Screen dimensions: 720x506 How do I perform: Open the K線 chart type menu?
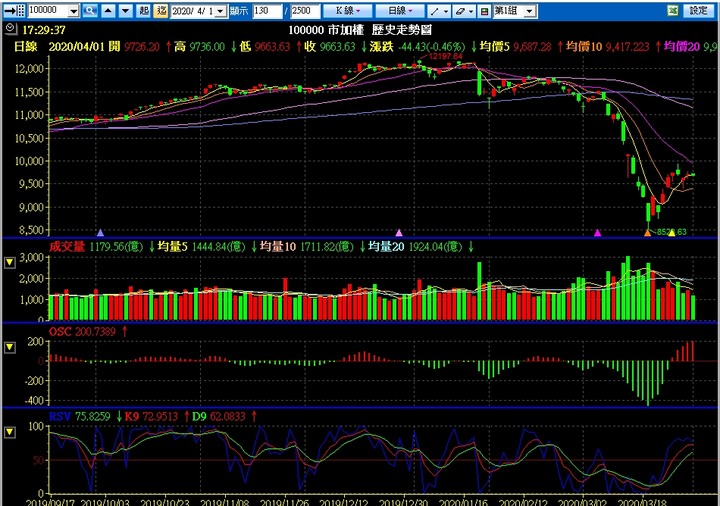(x=348, y=11)
